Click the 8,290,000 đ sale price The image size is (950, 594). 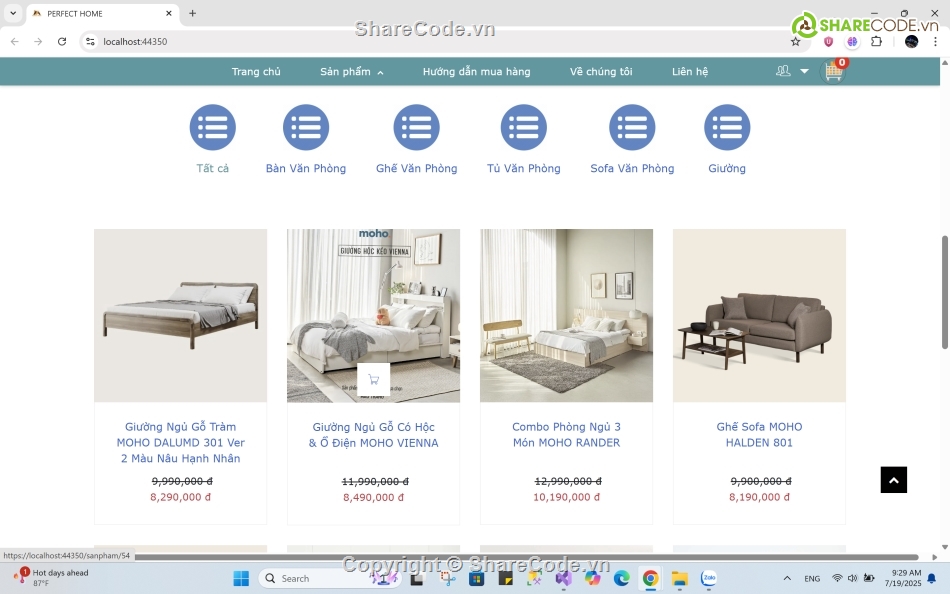click(x=181, y=497)
